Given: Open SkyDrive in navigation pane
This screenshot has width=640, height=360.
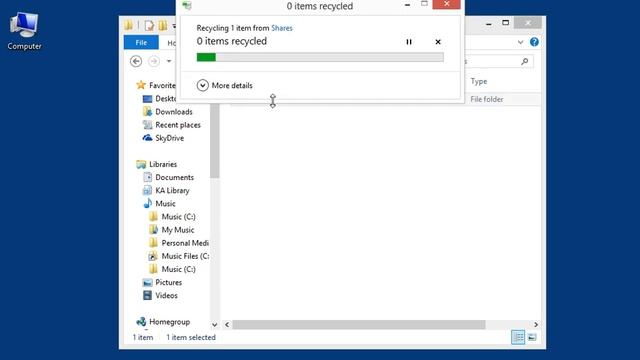Looking at the screenshot, I should pos(163,138).
